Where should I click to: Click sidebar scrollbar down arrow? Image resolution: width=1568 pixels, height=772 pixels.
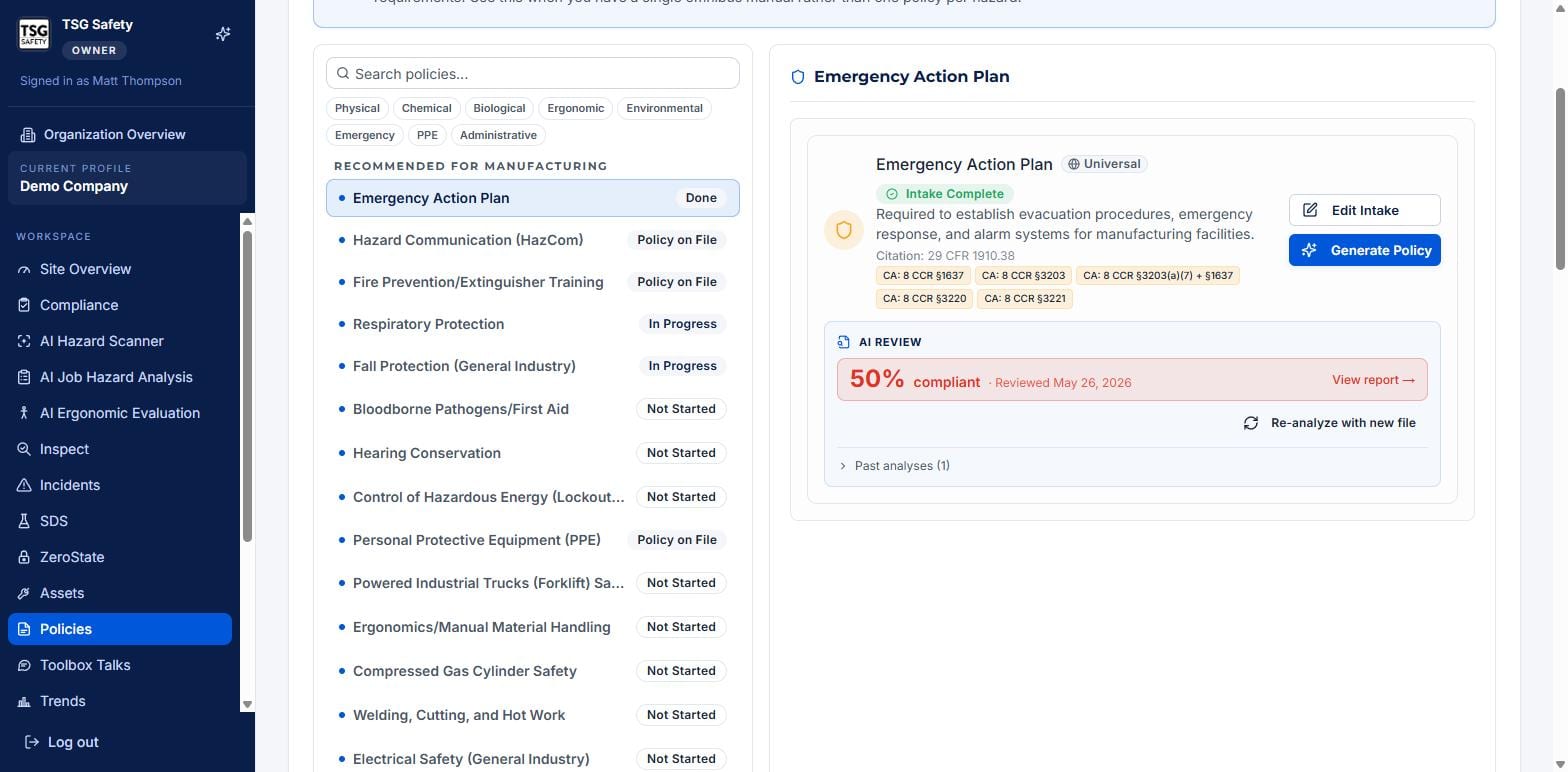[247, 705]
